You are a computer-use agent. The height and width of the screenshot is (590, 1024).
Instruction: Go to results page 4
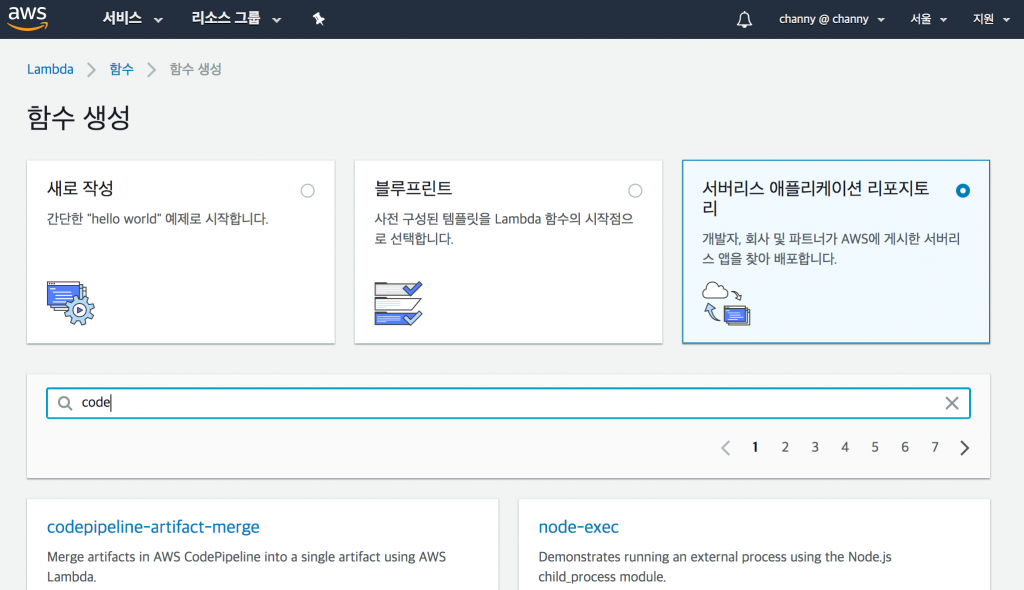click(845, 448)
